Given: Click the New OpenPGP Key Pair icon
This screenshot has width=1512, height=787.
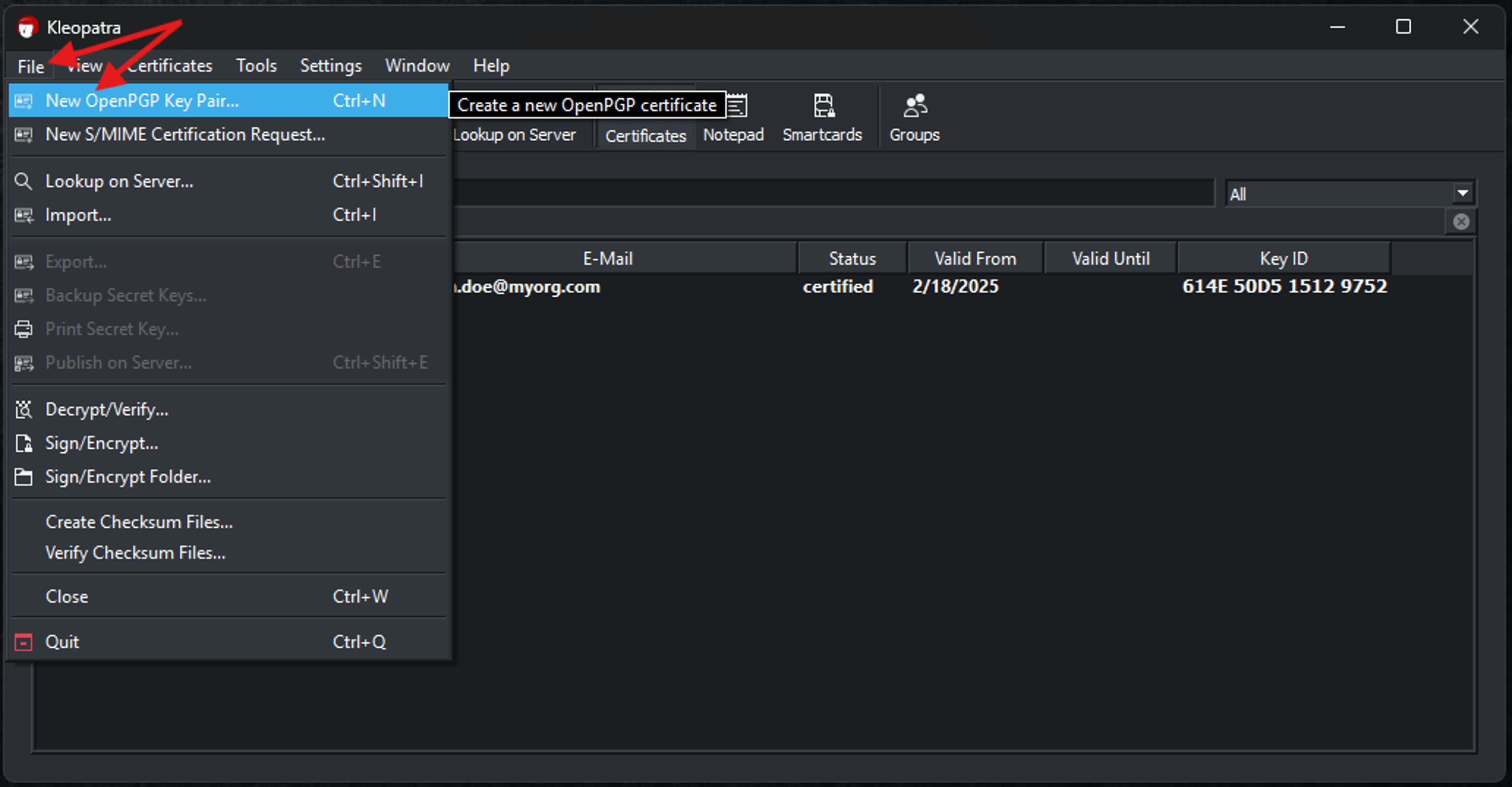Looking at the screenshot, I should point(24,101).
